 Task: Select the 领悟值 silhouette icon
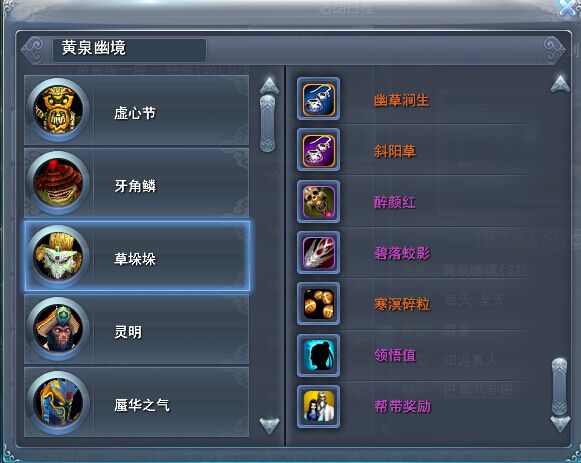tap(318, 355)
